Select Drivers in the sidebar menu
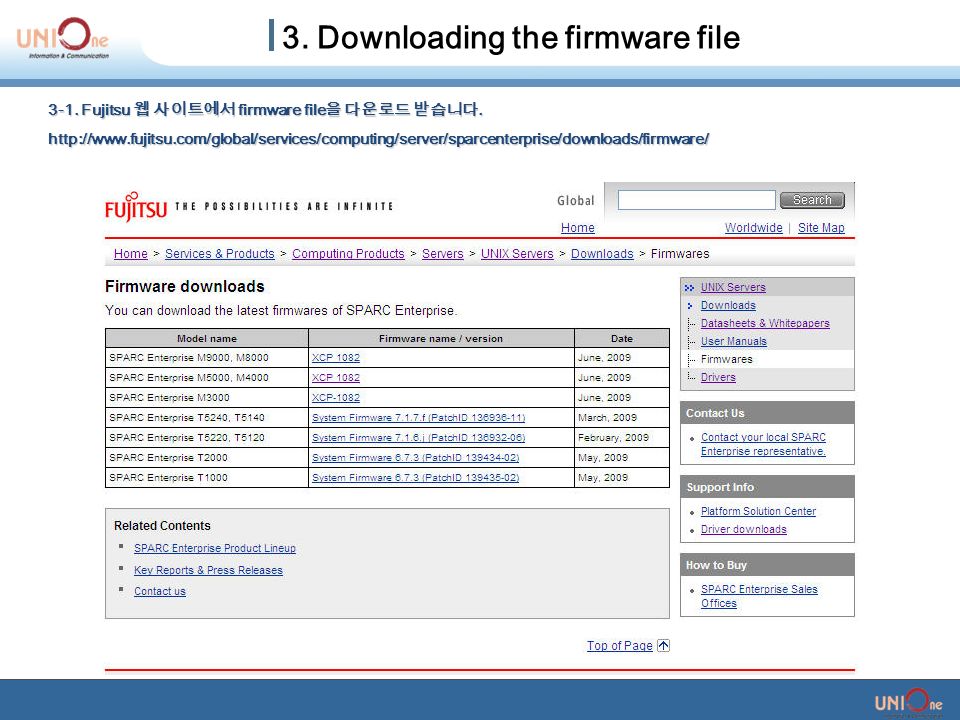The height and width of the screenshot is (720, 960). pos(718,377)
